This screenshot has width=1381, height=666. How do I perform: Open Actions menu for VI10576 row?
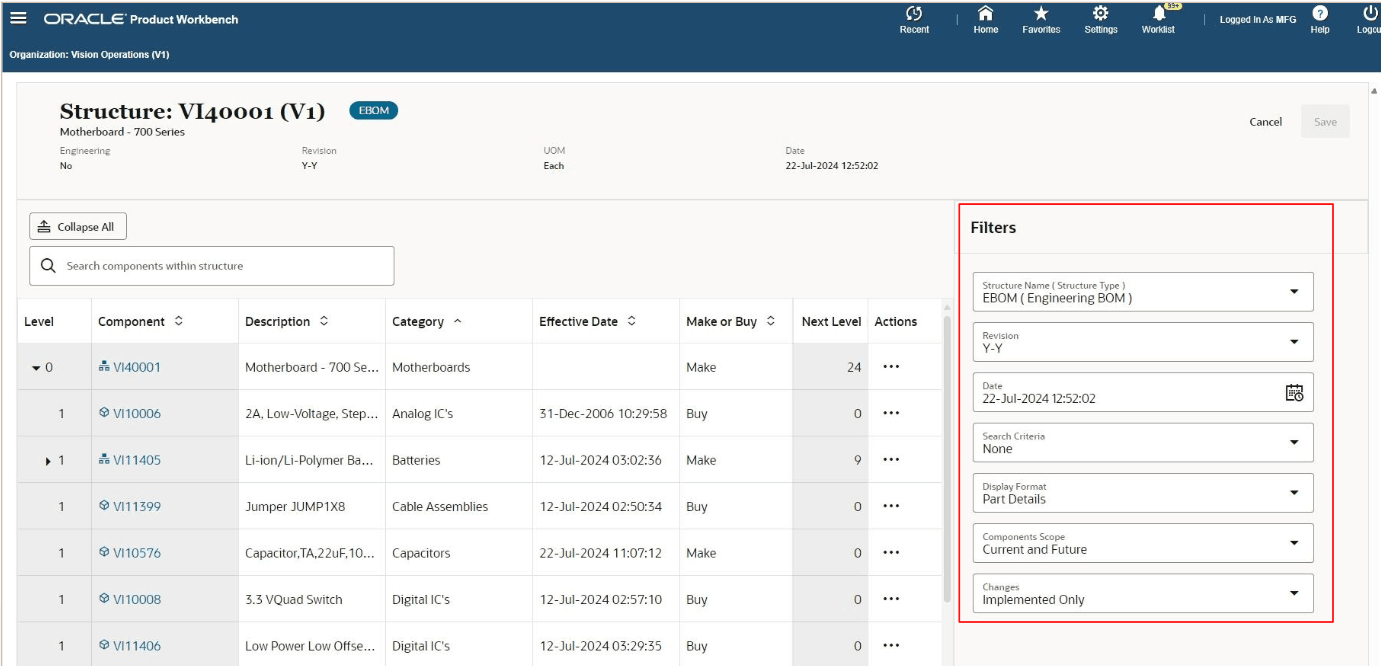(891, 553)
